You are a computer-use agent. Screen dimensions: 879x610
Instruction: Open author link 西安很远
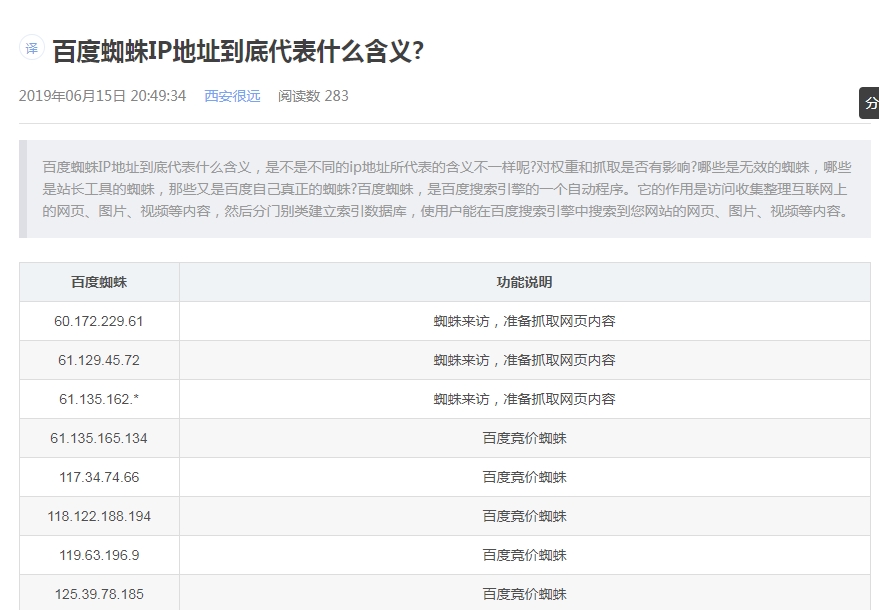point(232,96)
